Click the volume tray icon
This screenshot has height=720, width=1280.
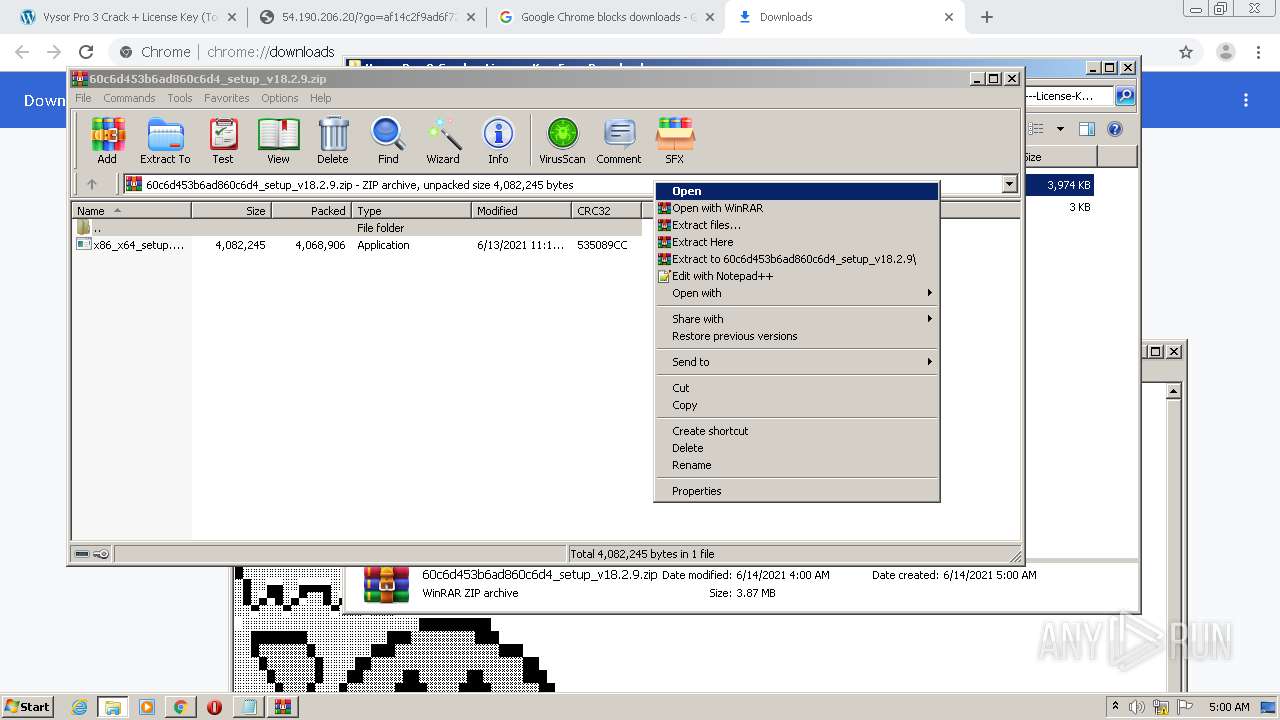1136,707
